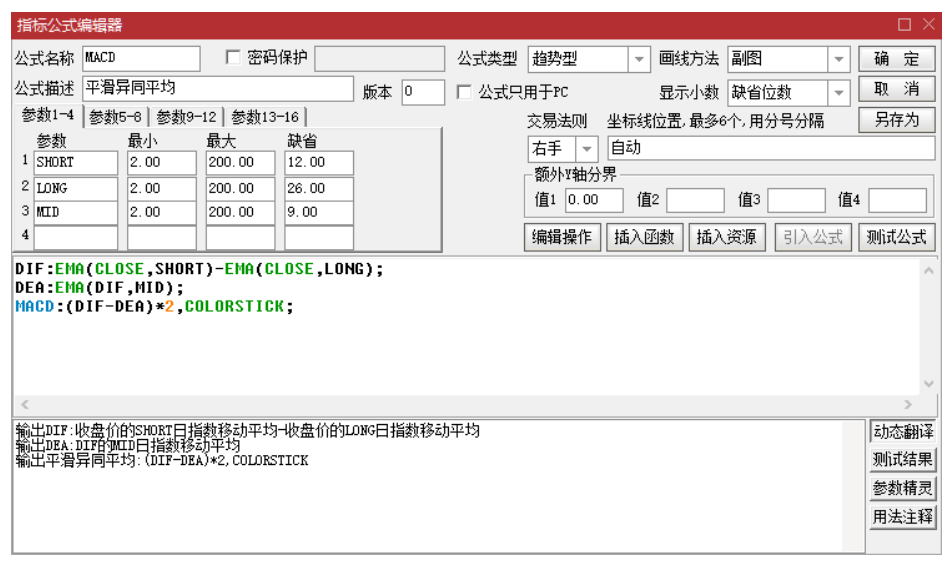Click the 取消 cancel button
The height and width of the screenshot is (563, 948).
coord(896,90)
